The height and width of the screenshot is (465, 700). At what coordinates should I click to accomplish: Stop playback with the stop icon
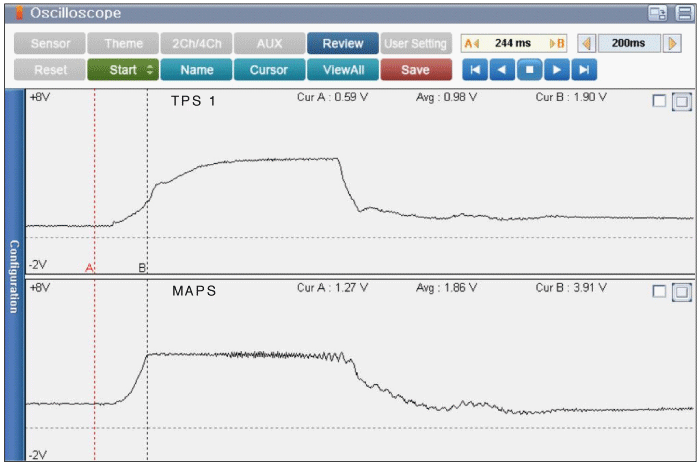[x=529, y=70]
